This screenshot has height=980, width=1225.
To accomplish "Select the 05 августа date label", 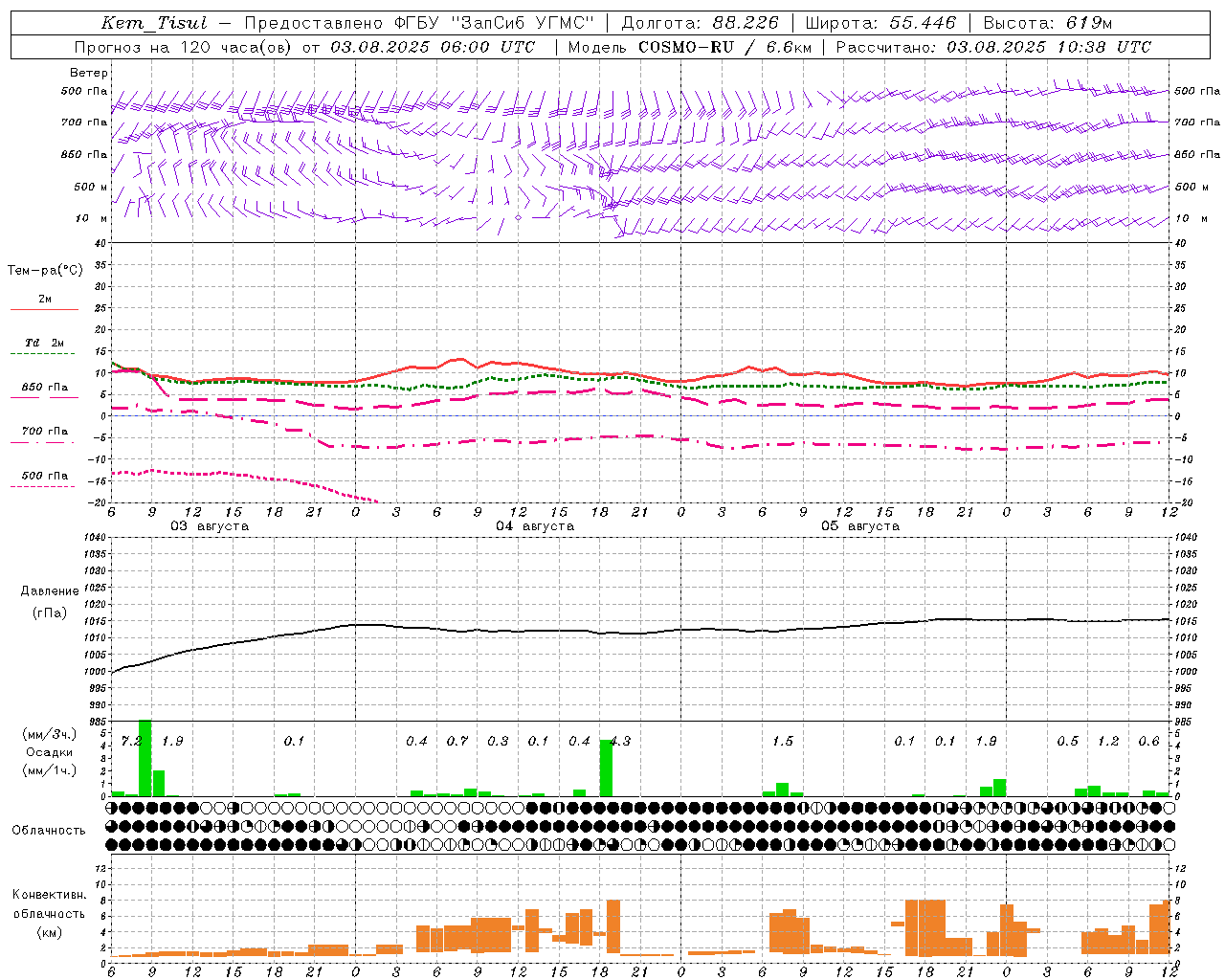I will point(860,526).
